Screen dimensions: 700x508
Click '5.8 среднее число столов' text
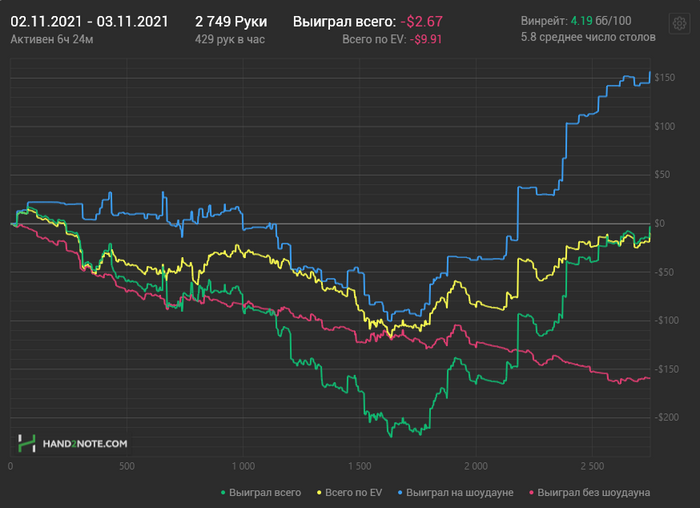[588, 37]
